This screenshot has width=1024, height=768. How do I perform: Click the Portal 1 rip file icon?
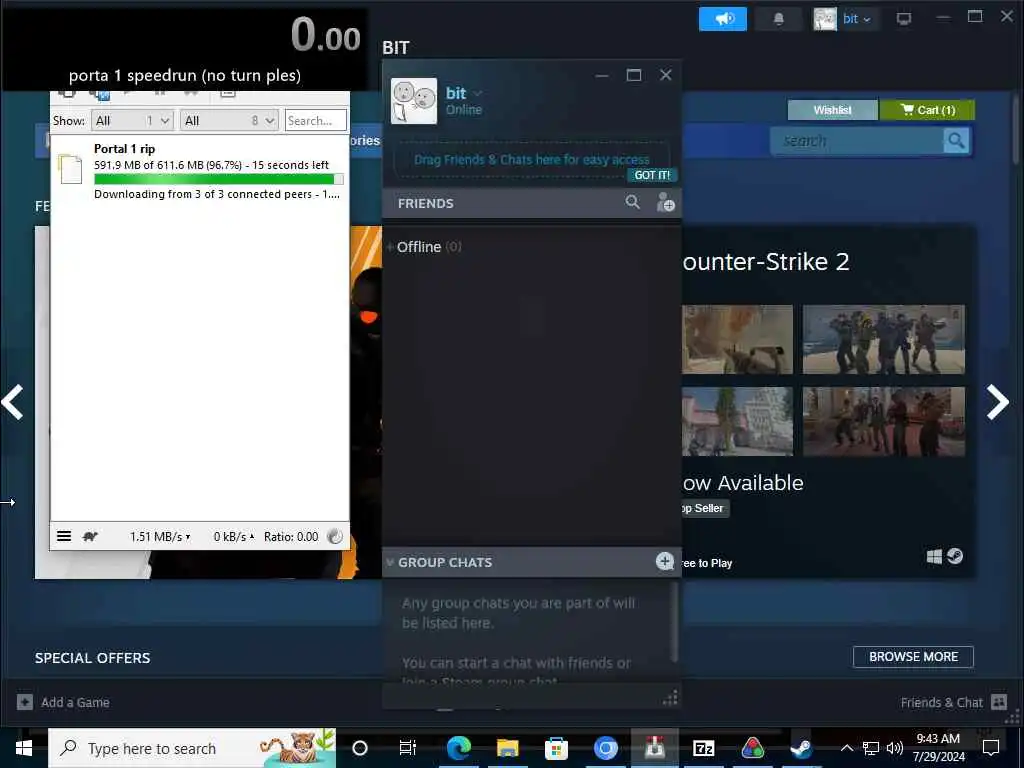point(70,169)
